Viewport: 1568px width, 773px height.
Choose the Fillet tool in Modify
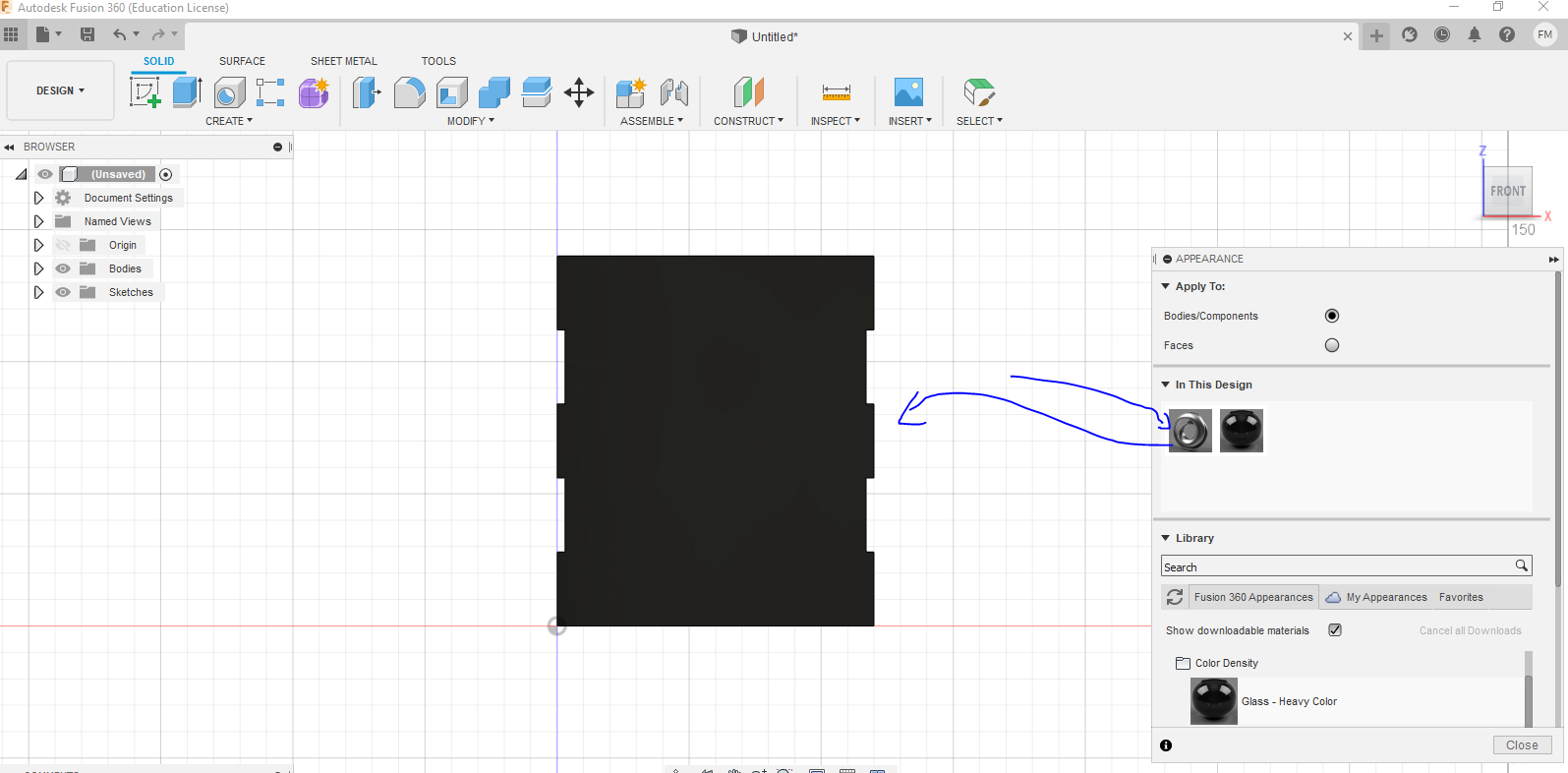coord(409,92)
